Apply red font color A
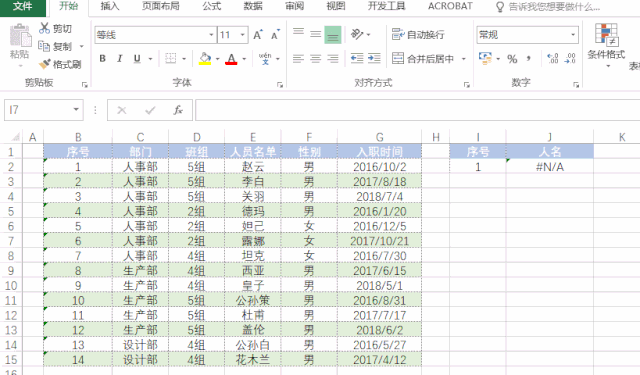 pos(231,59)
